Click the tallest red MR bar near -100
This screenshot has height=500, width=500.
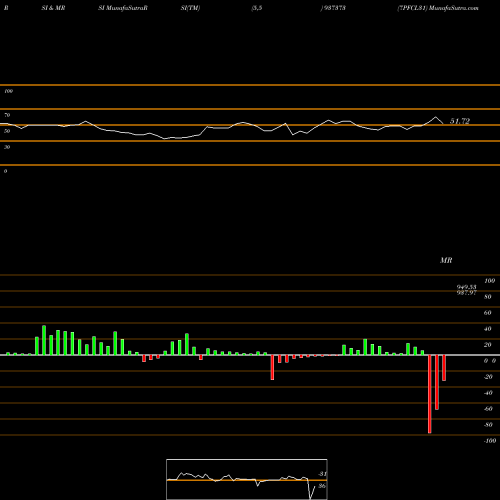click(430, 394)
